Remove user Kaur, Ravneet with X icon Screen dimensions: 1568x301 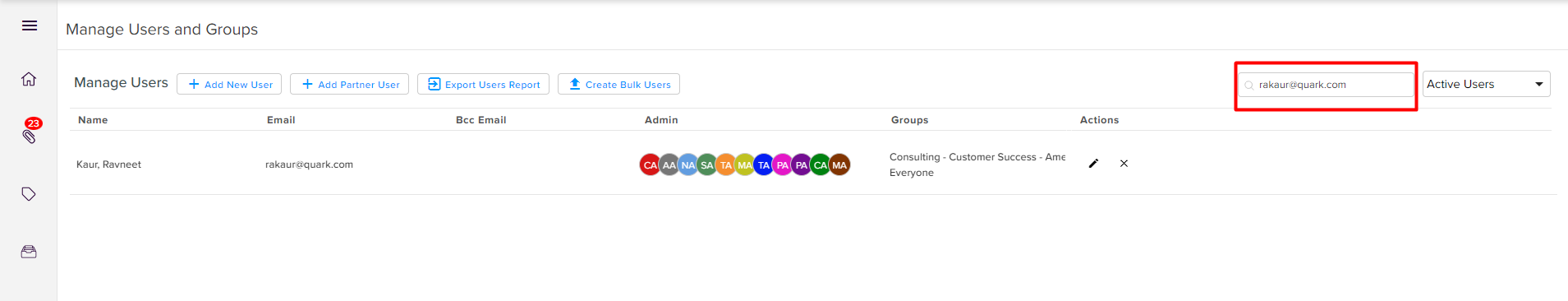[x=1124, y=164]
